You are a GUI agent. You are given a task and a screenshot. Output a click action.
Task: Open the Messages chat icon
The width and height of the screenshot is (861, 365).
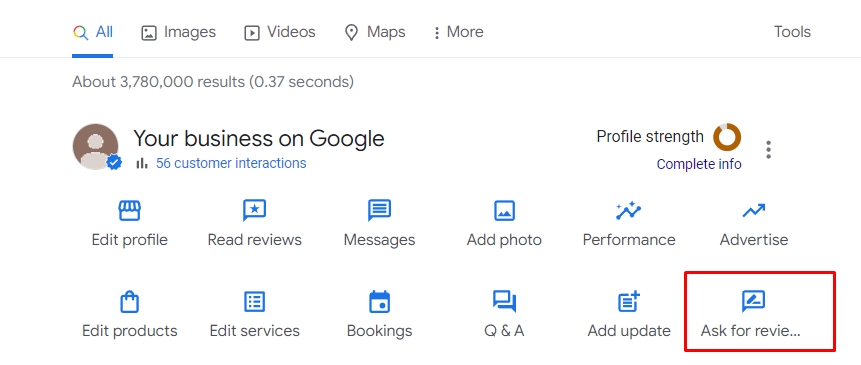coord(379,210)
